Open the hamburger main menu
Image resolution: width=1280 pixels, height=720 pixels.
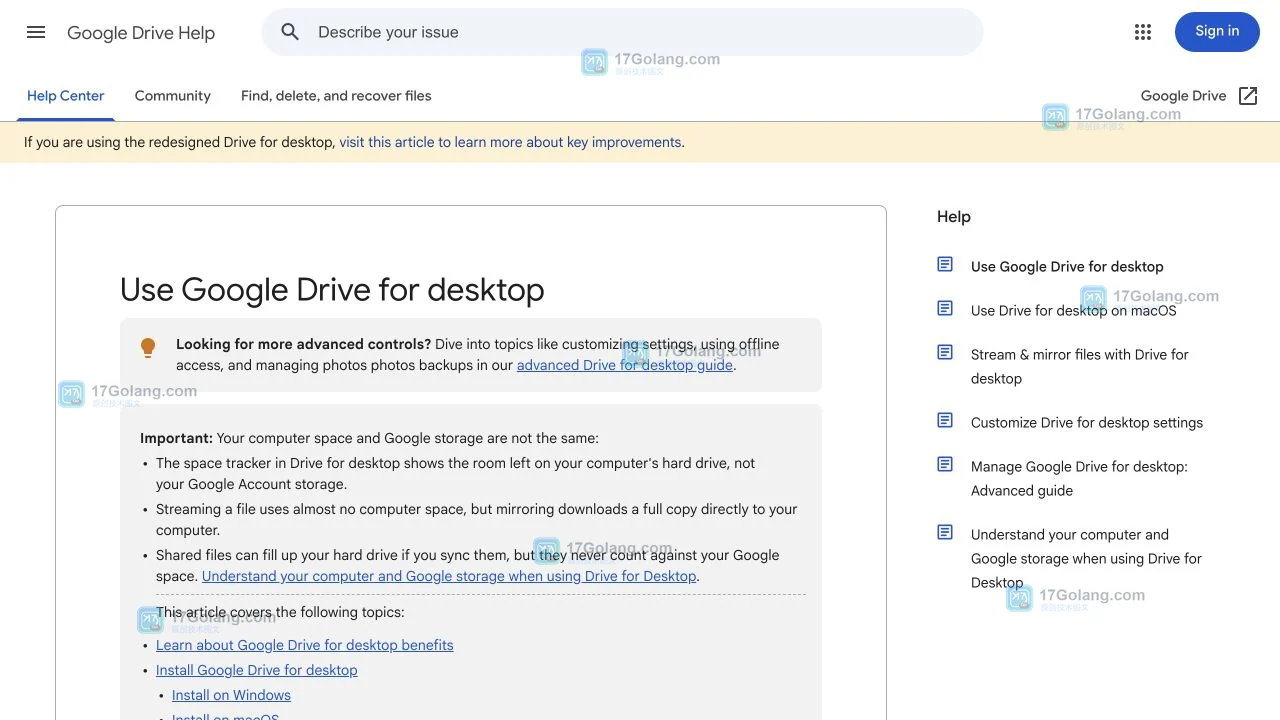point(36,32)
